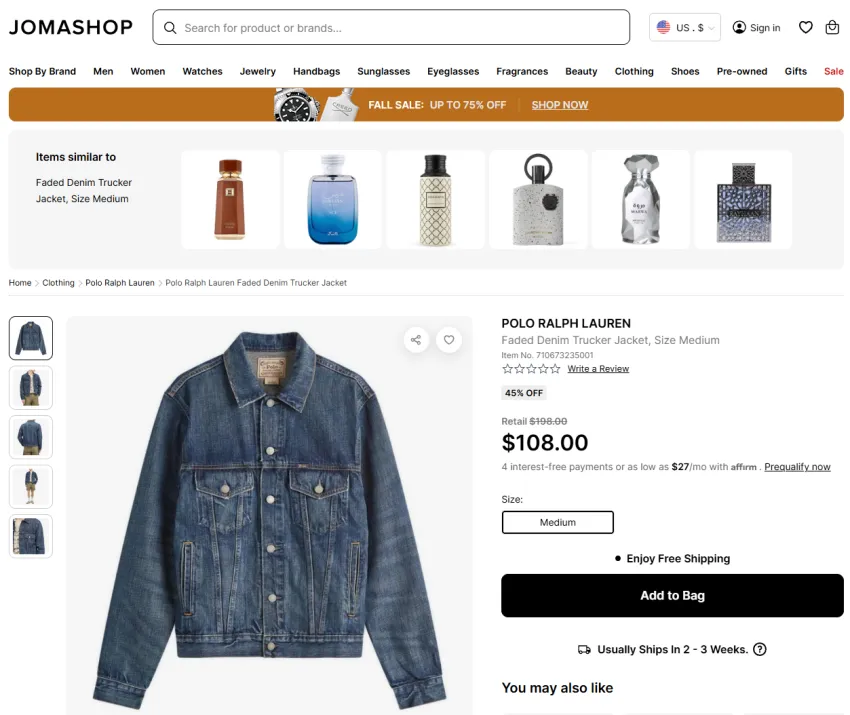Select the second jacket thumbnail on model
850x715 pixels.
(31, 388)
